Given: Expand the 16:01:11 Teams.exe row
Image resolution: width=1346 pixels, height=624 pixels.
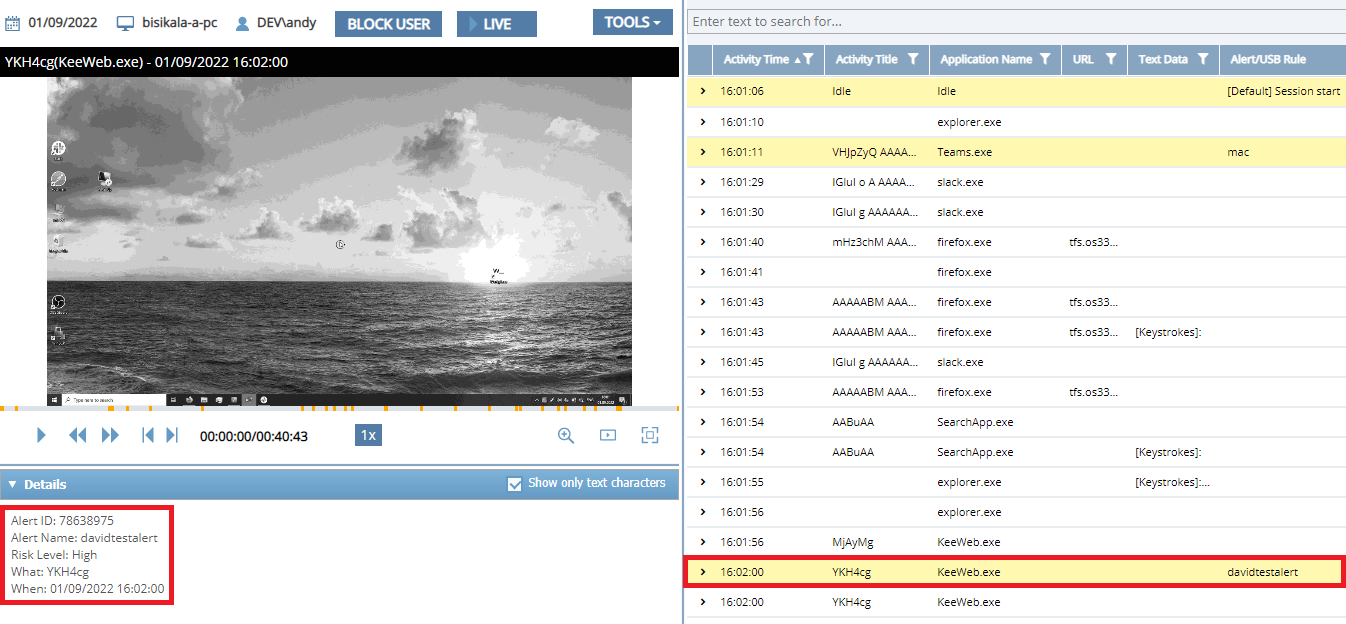Looking at the screenshot, I should click(703, 152).
